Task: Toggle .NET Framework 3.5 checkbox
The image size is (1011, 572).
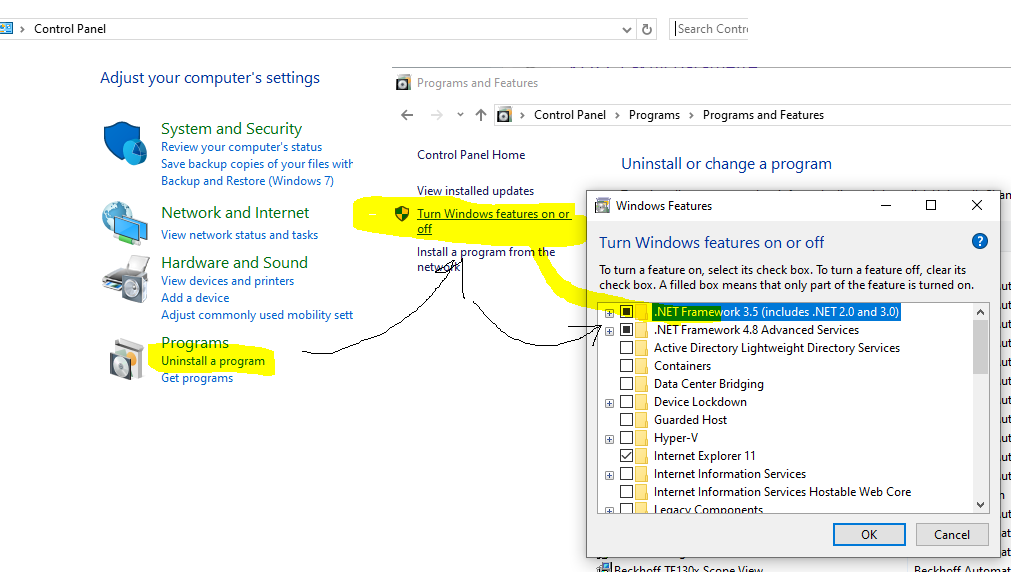Action: (626, 312)
